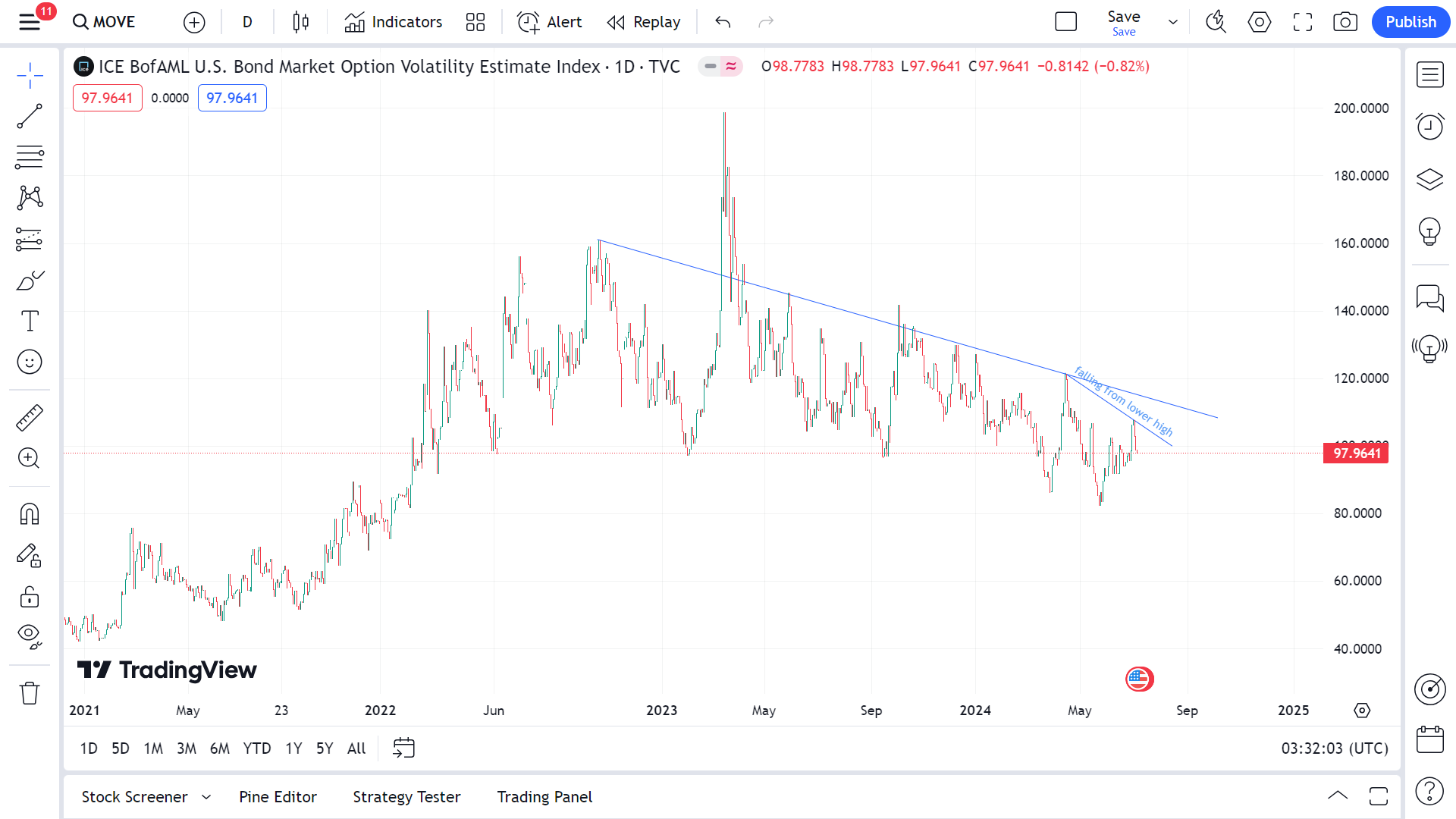Open the target radar panel icon
Image resolution: width=1456 pixels, height=819 pixels.
(1429, 689)
